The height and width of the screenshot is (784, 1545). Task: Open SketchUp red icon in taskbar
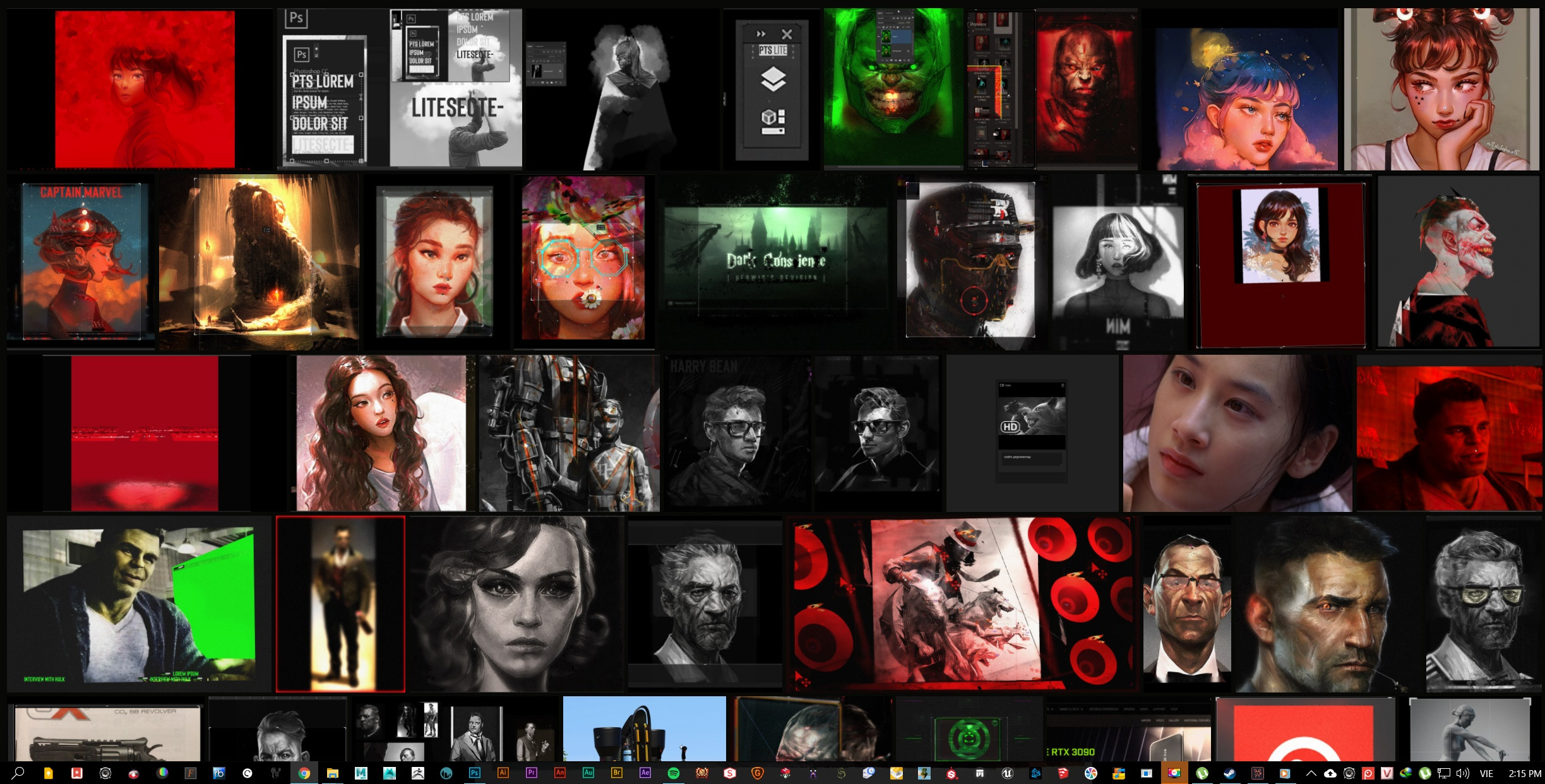click(1063, 773)
